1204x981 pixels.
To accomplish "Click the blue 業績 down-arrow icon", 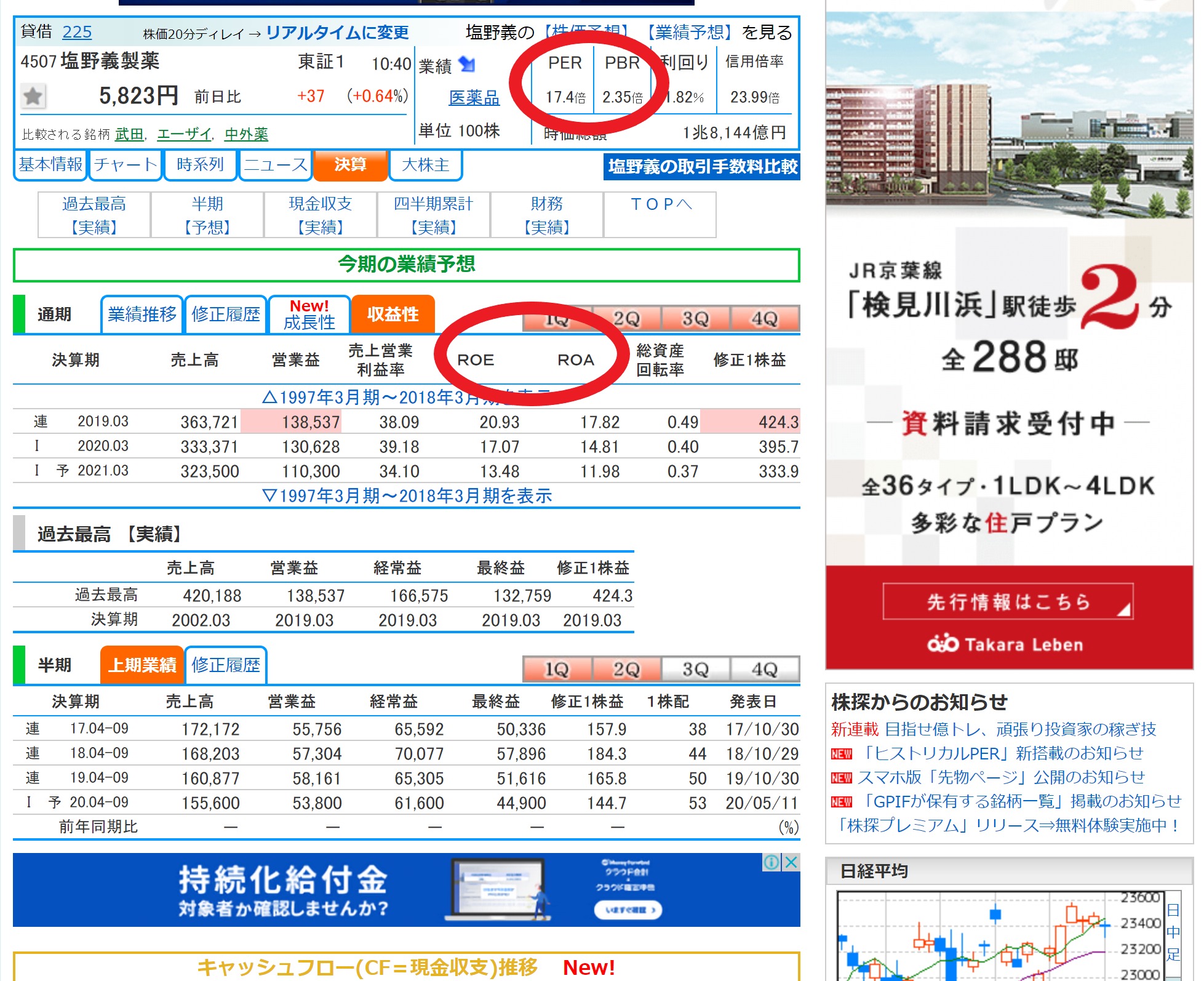I will pyautogui.click(x=468, y=64).
